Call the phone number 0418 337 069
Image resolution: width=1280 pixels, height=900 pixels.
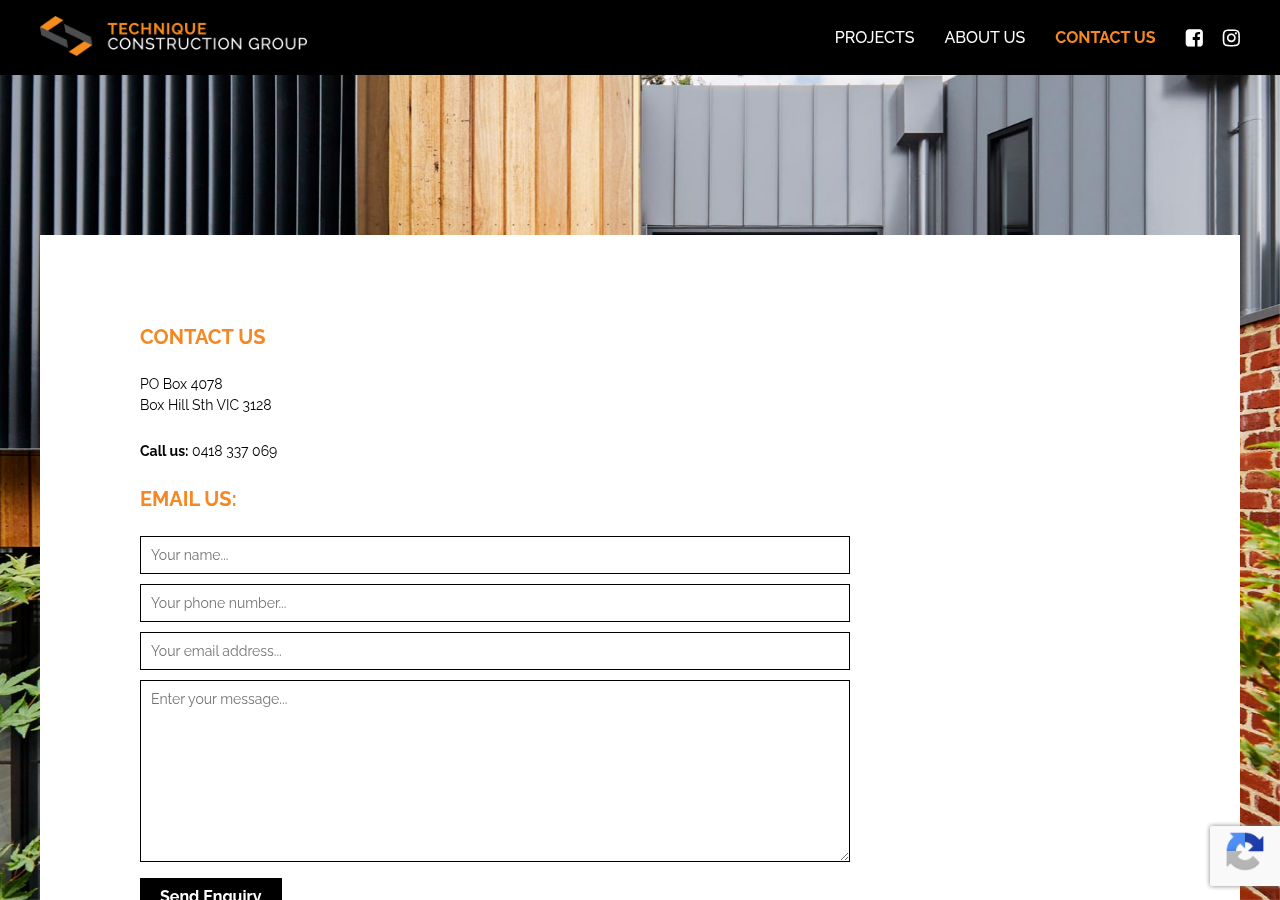[x=234, y=450]
